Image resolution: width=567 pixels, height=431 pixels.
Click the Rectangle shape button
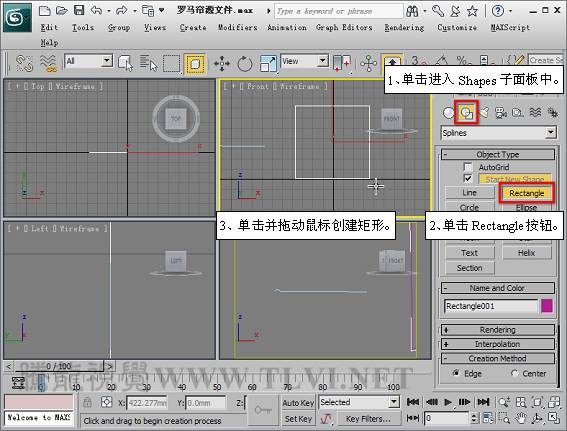pyautogui.click(x=526, y=193)
